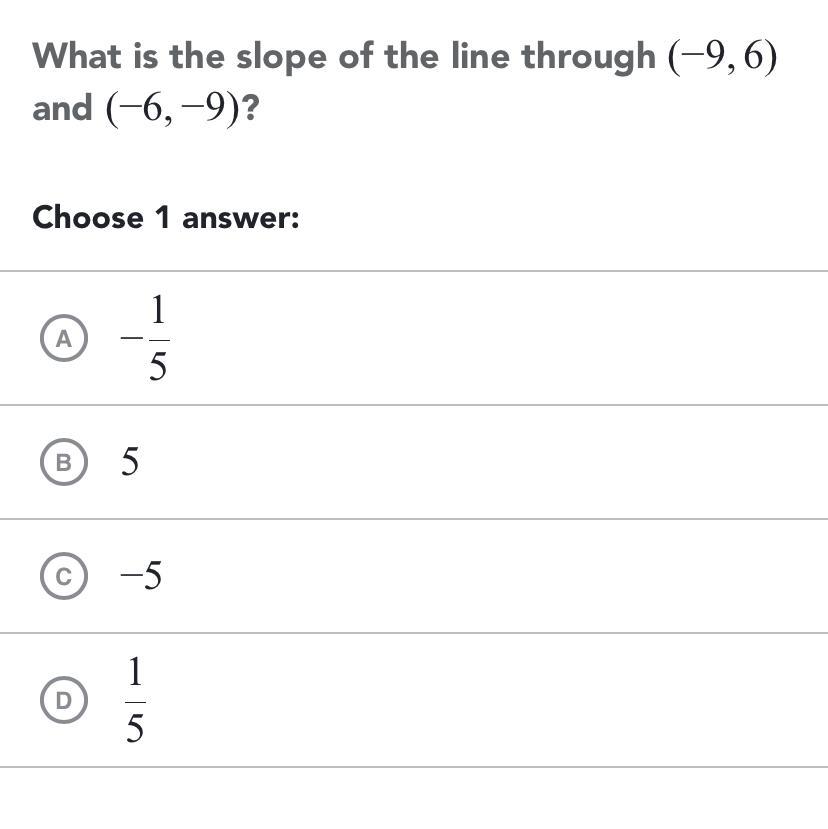
Task: Choose the negative one-fifth fraction answer
Action: (x=146, y=339)
